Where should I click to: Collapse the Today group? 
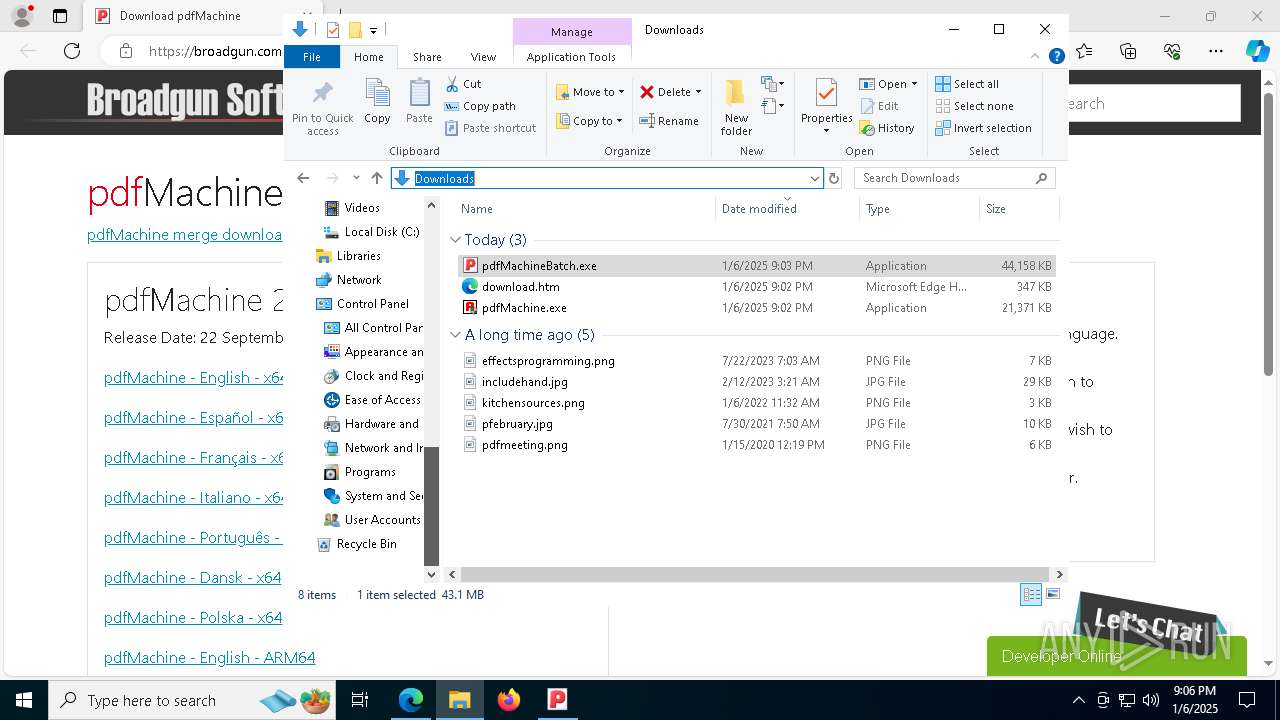pyautogui.click(x=455, y=240)
